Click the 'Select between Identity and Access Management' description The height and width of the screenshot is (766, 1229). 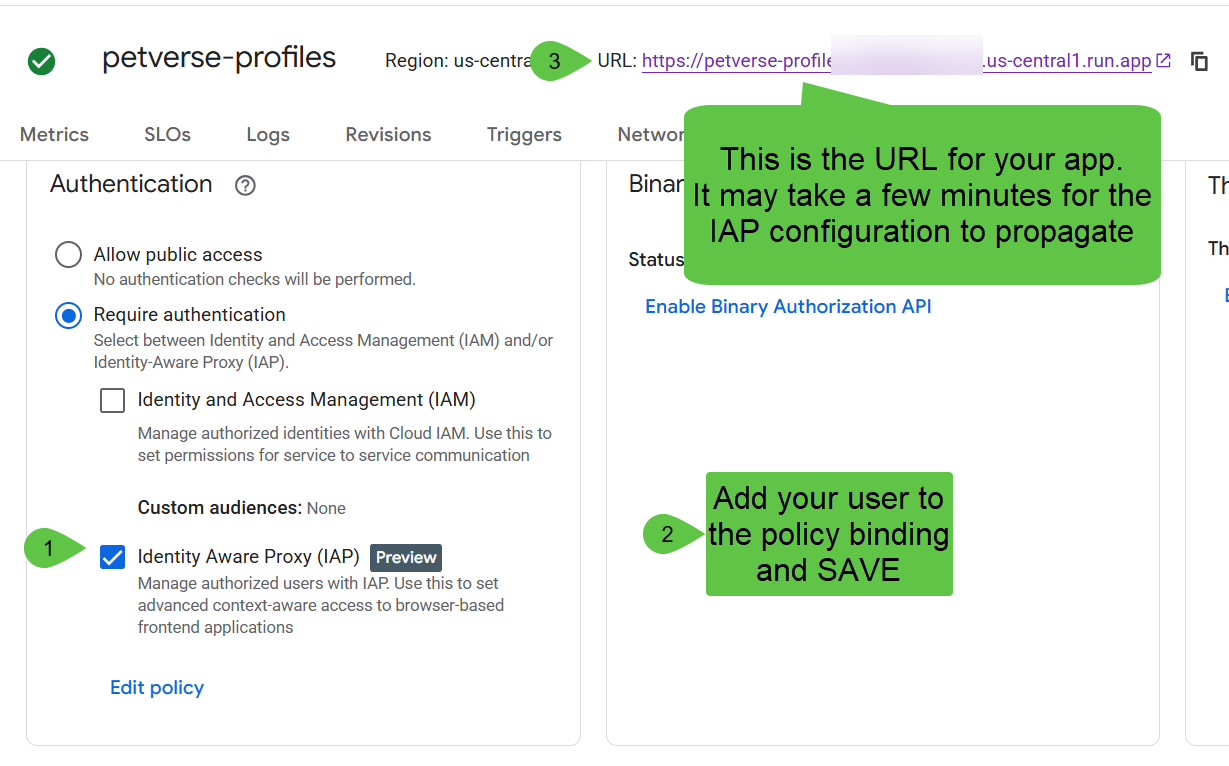pyautogui.click(x=323, y=351)
